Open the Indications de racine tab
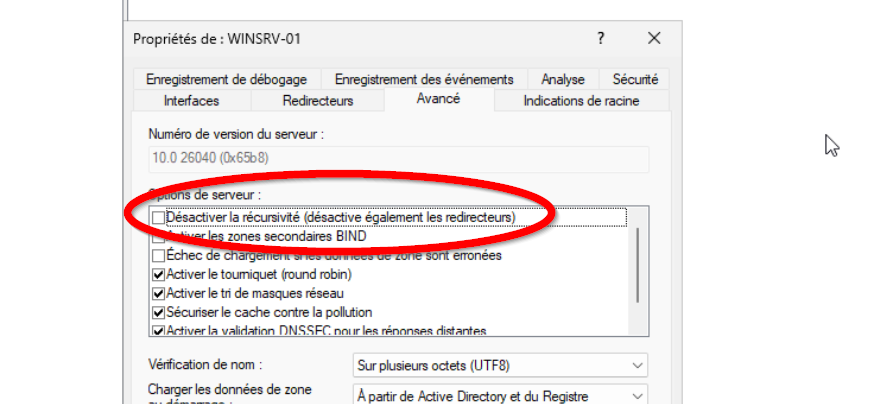This screenshot has width=889, height=404. coord(581,100)
